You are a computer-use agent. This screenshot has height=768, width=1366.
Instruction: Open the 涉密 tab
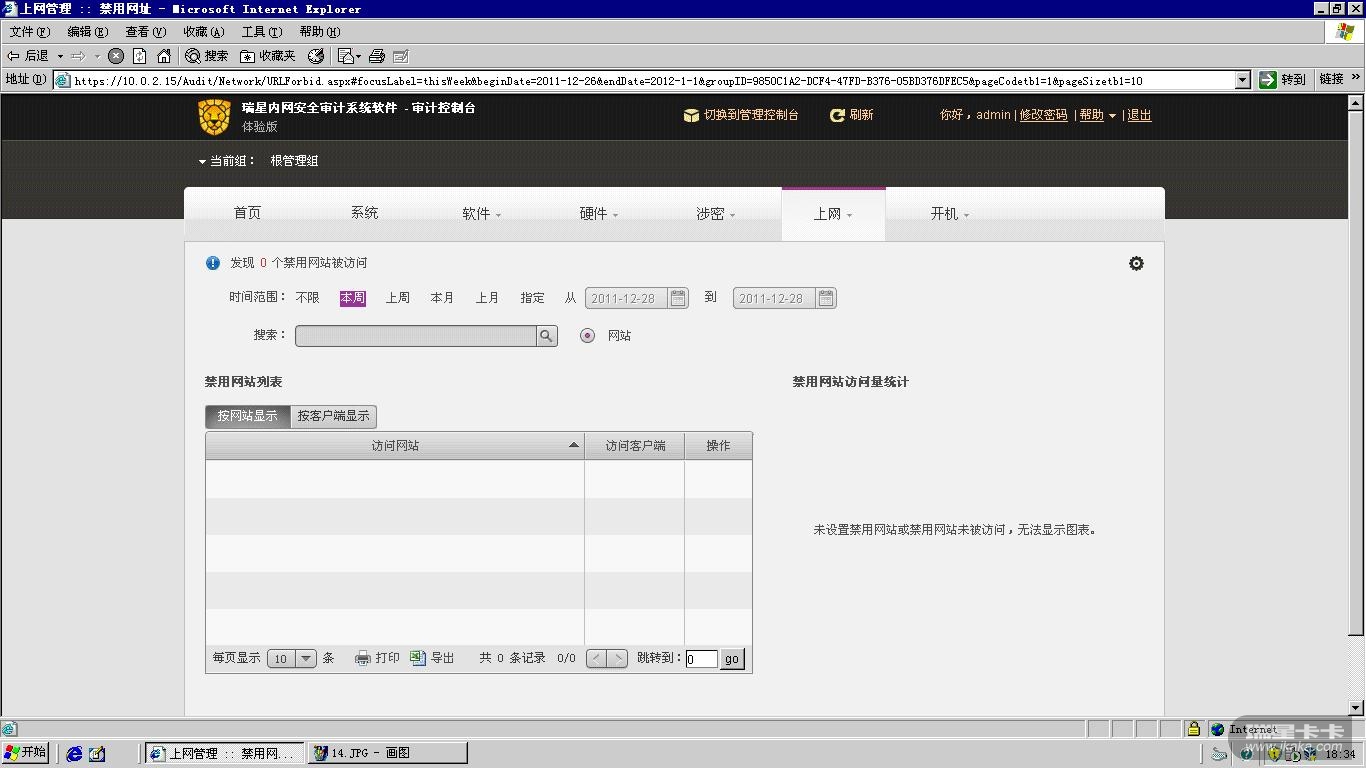[x=715, y=213]
